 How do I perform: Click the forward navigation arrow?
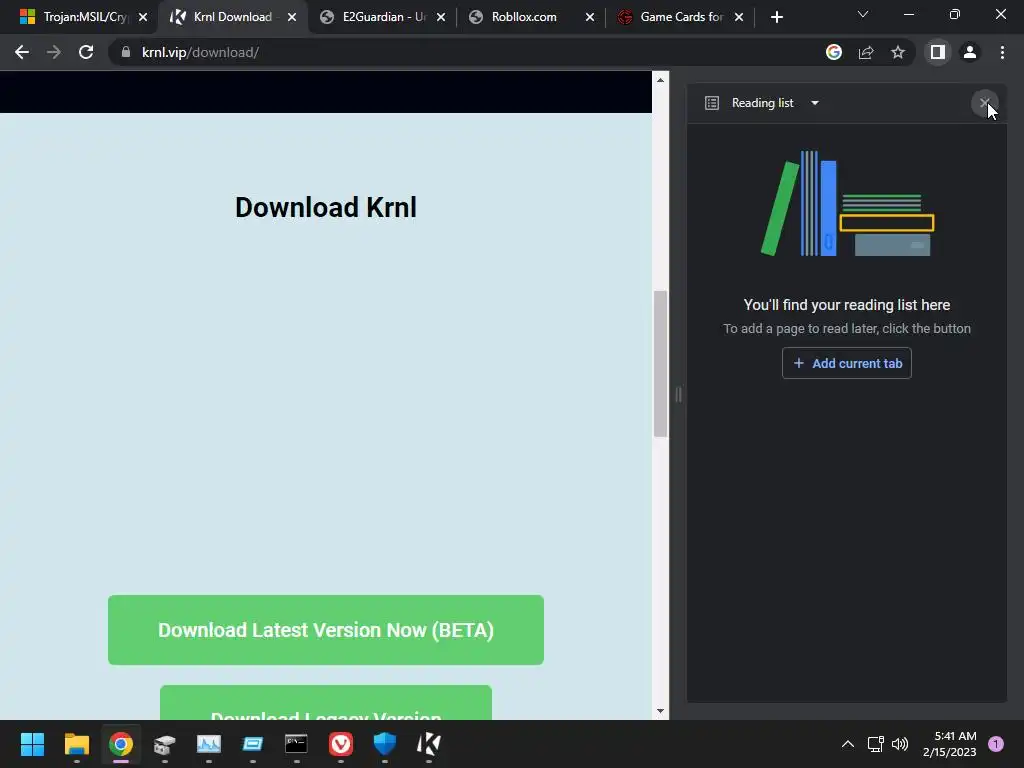coord(54,52)
